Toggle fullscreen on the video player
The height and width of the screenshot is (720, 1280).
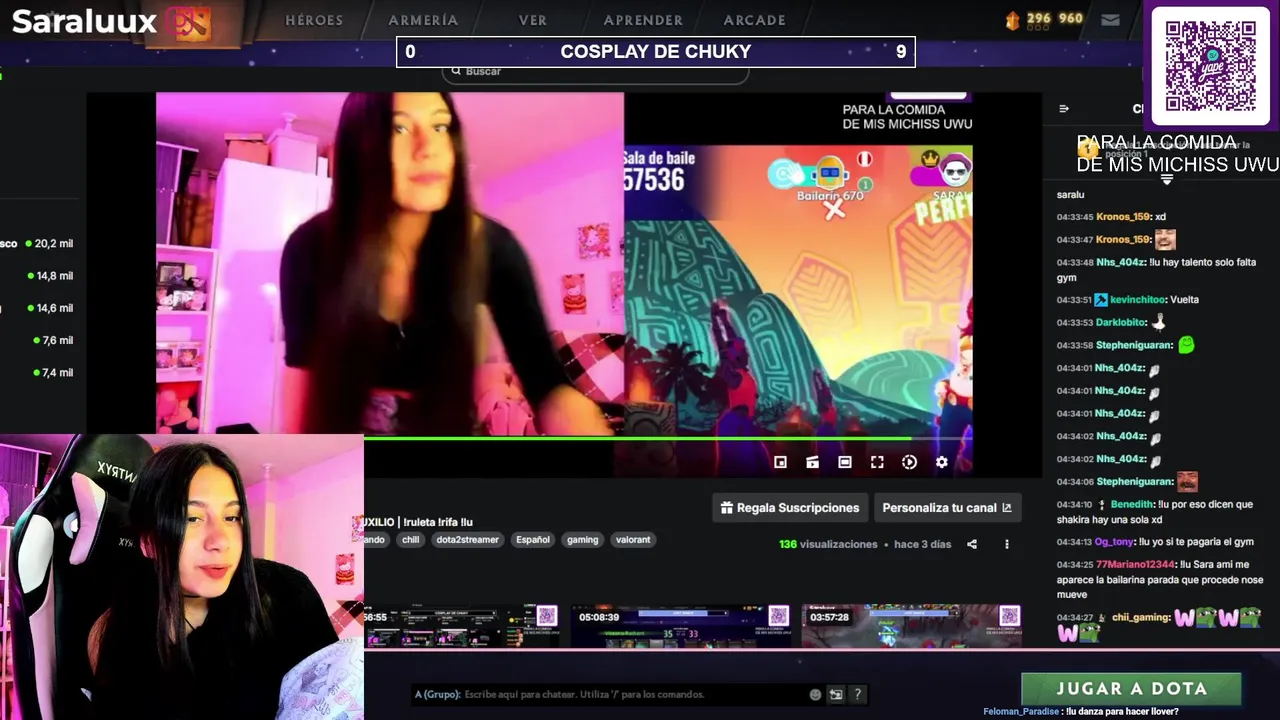[x=877, y=462]
